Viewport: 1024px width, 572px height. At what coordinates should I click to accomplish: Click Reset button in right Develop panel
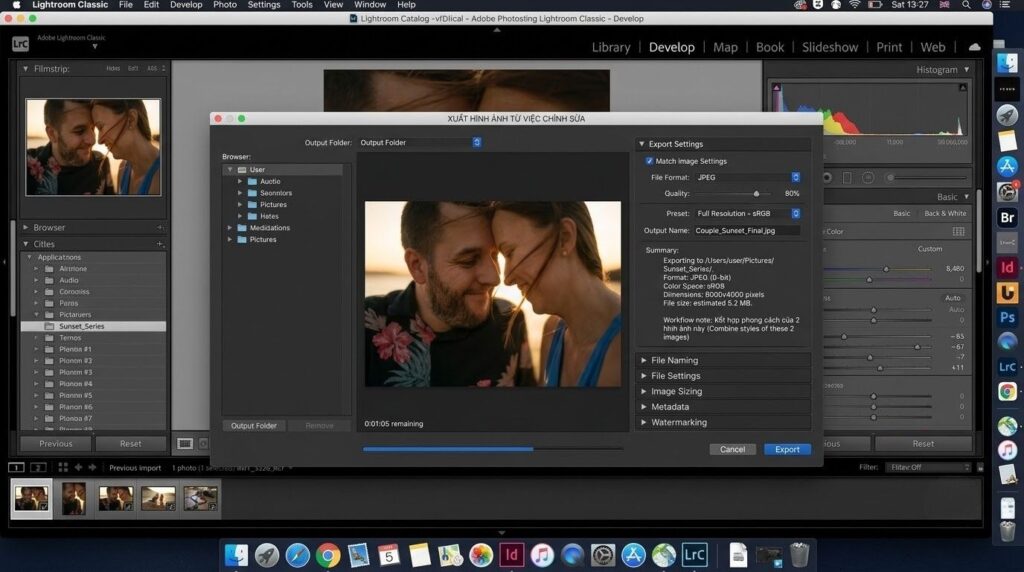click(923, 443)
